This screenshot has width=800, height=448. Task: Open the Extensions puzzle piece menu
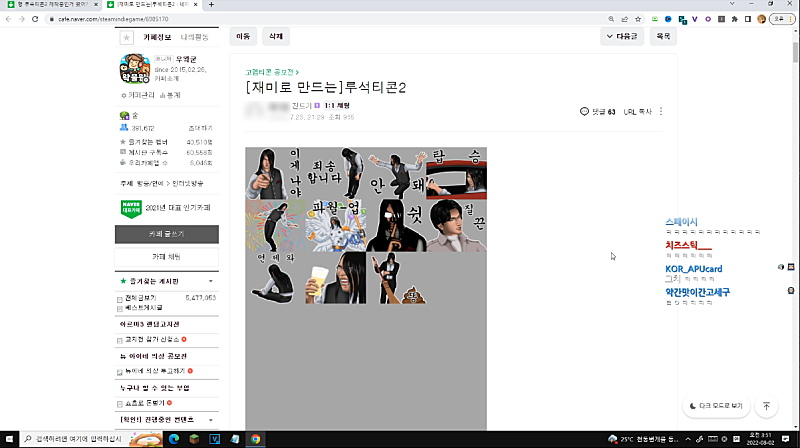735,19
